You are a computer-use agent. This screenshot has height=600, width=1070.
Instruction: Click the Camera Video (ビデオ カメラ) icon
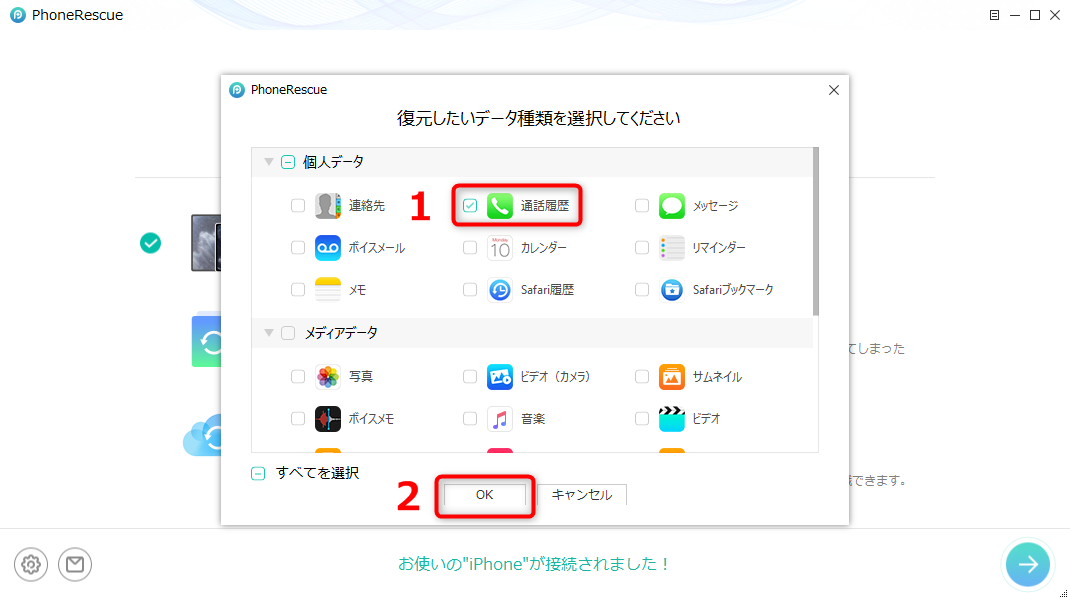[500, 376]
